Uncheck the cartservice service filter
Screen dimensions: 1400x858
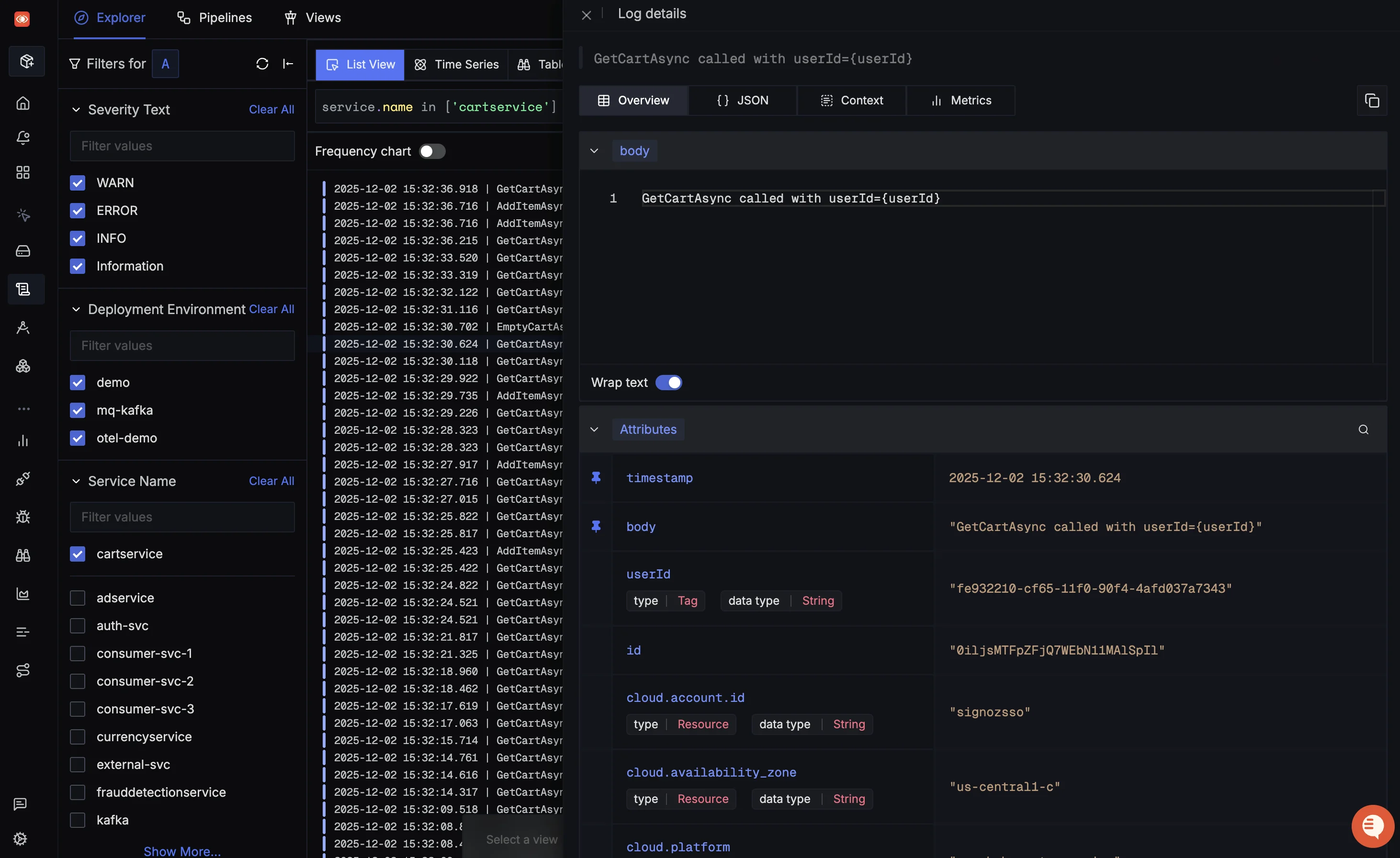point(77,554)
